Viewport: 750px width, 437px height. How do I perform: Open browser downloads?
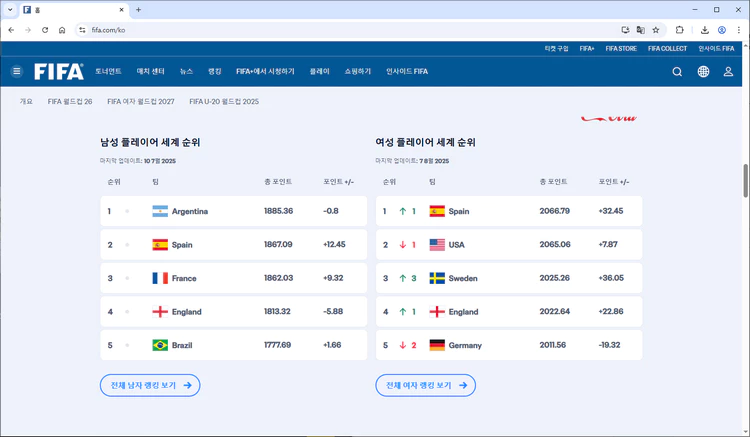pos(705,30)
